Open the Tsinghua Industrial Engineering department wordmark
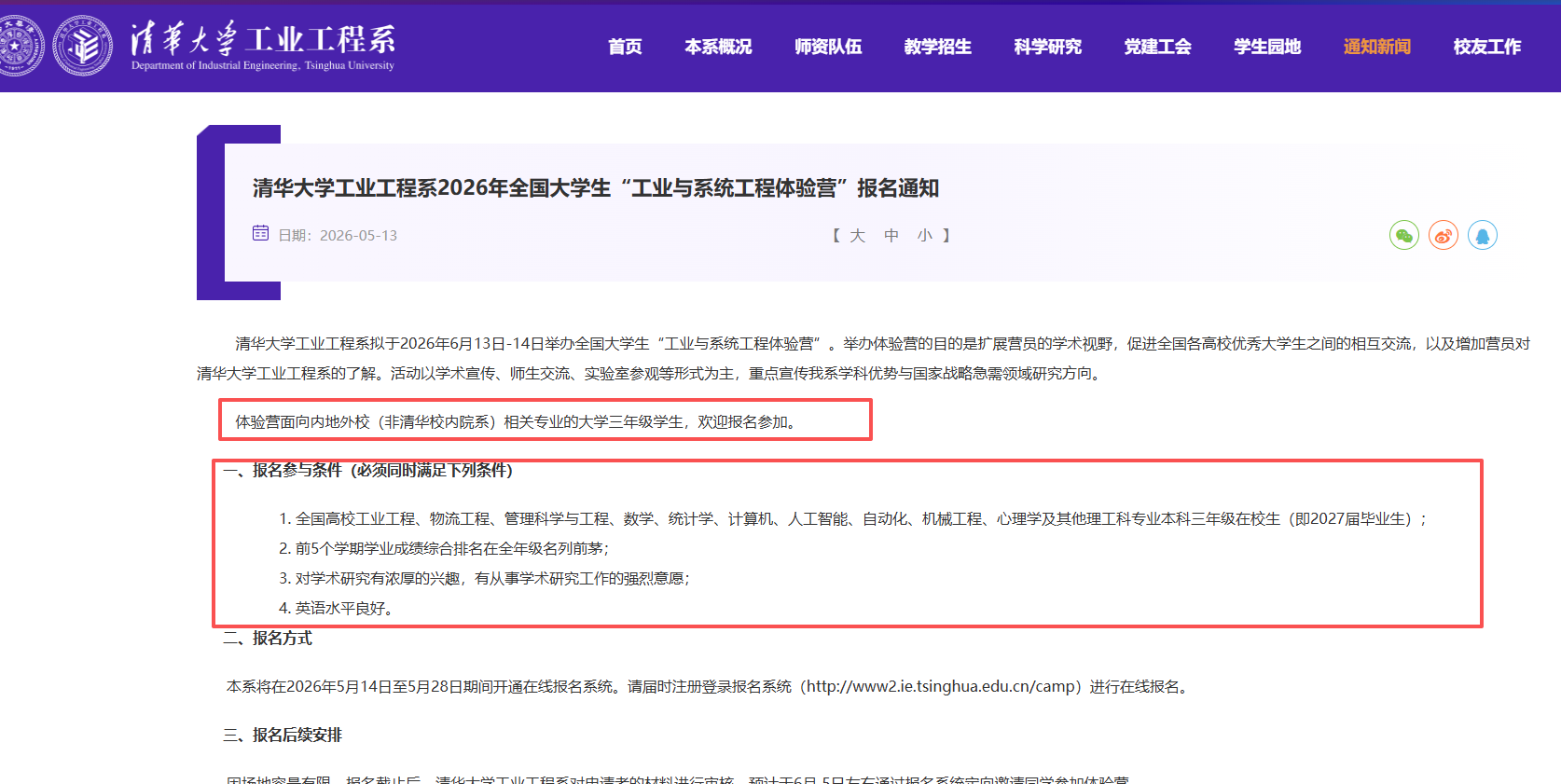This screenshot has height=784, width=1561. click(x=263, y=46)
